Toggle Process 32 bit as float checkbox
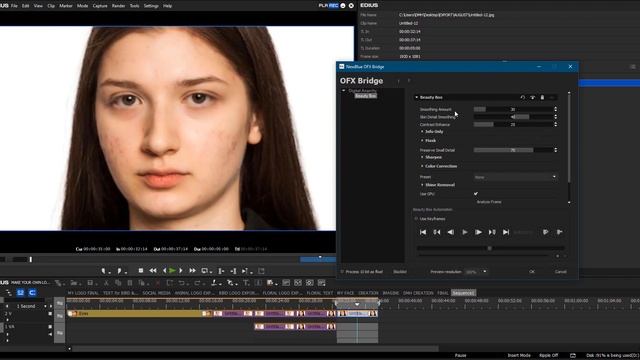 342,272
